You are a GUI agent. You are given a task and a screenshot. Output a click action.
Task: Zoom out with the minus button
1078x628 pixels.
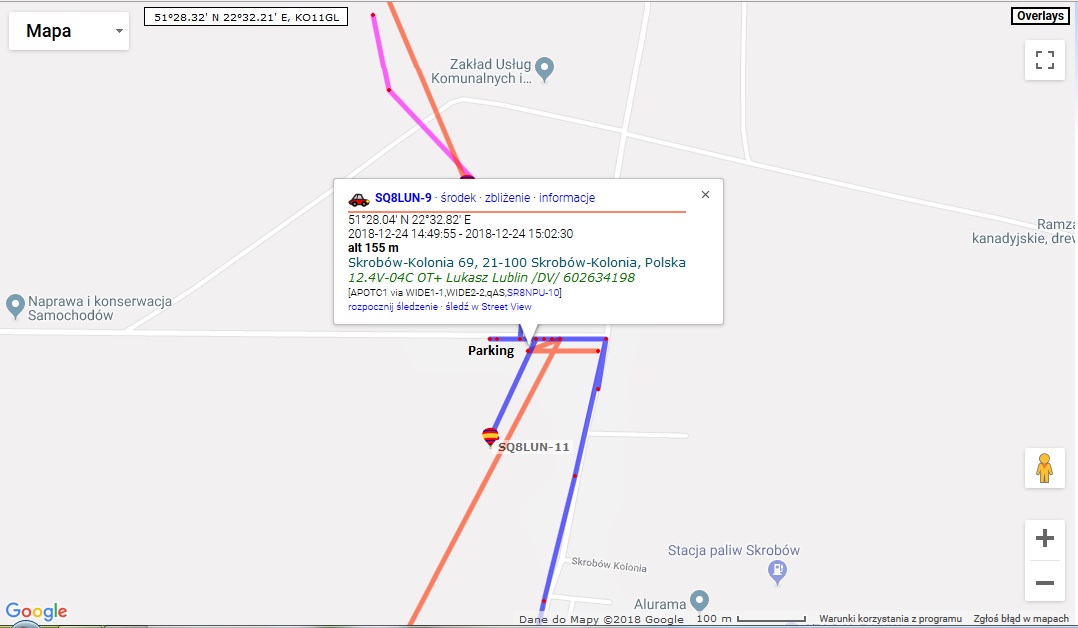[1044, 583]
